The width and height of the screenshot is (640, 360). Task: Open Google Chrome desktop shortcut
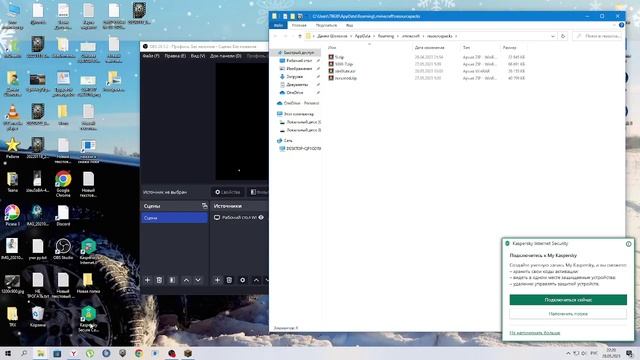[x=63, y=184]
